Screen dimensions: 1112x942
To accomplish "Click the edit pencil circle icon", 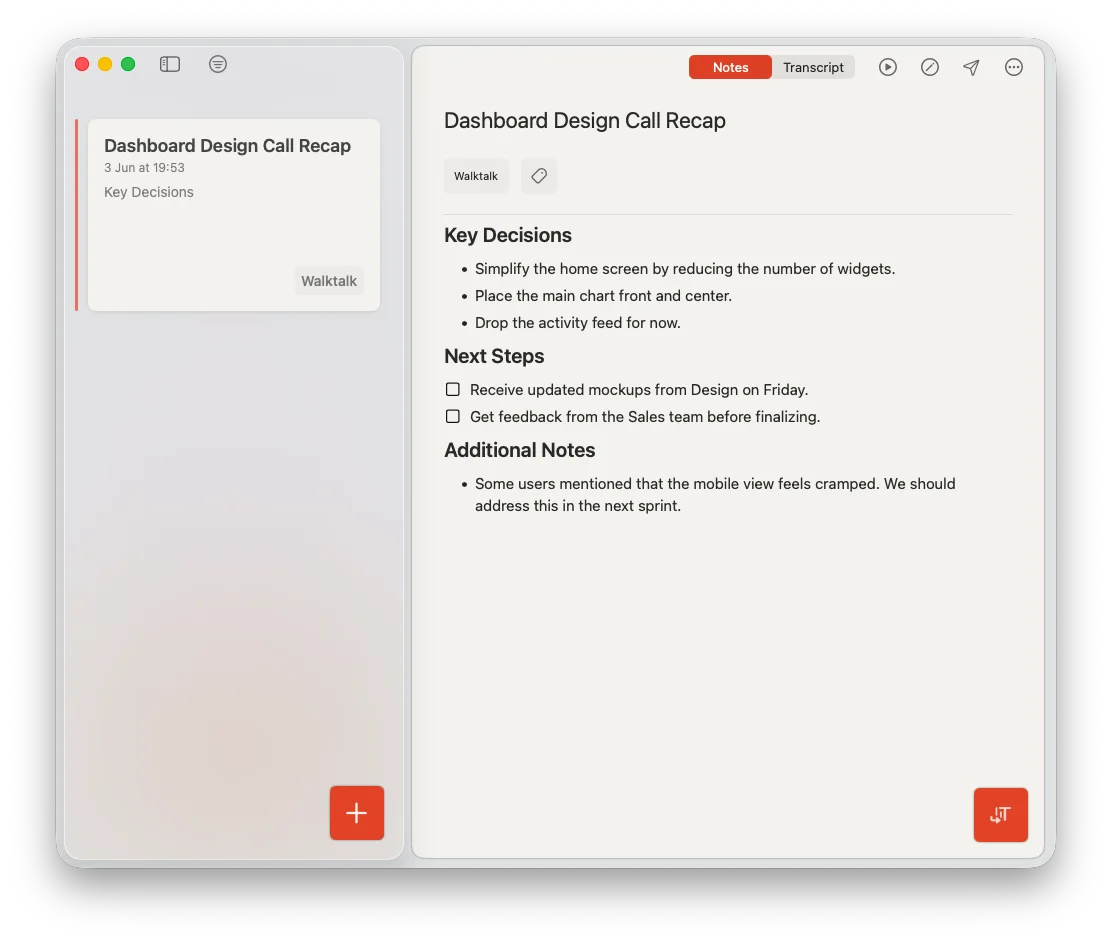I will tap(930, 67).
